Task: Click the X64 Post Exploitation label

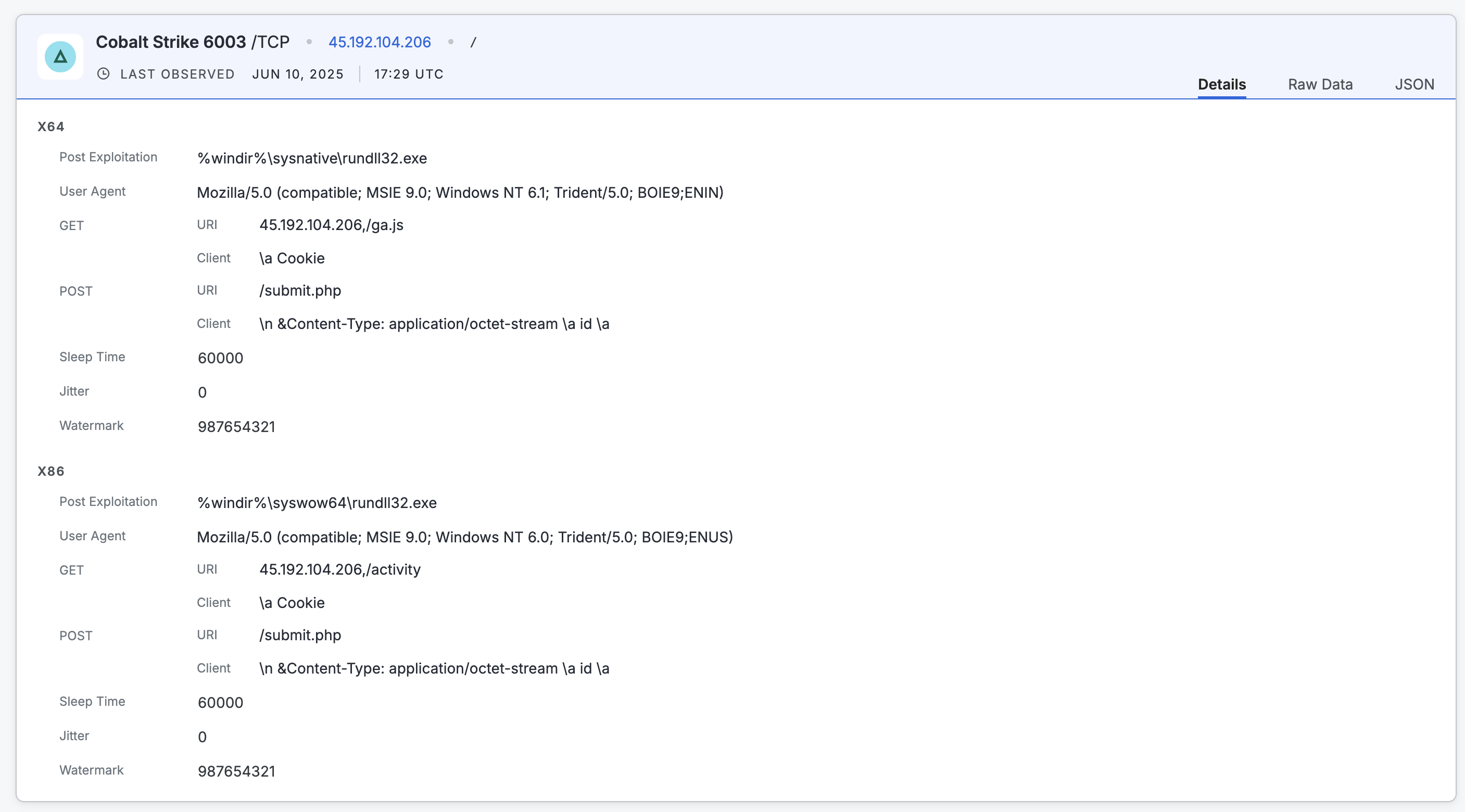Action: click(x=109, y=157)
